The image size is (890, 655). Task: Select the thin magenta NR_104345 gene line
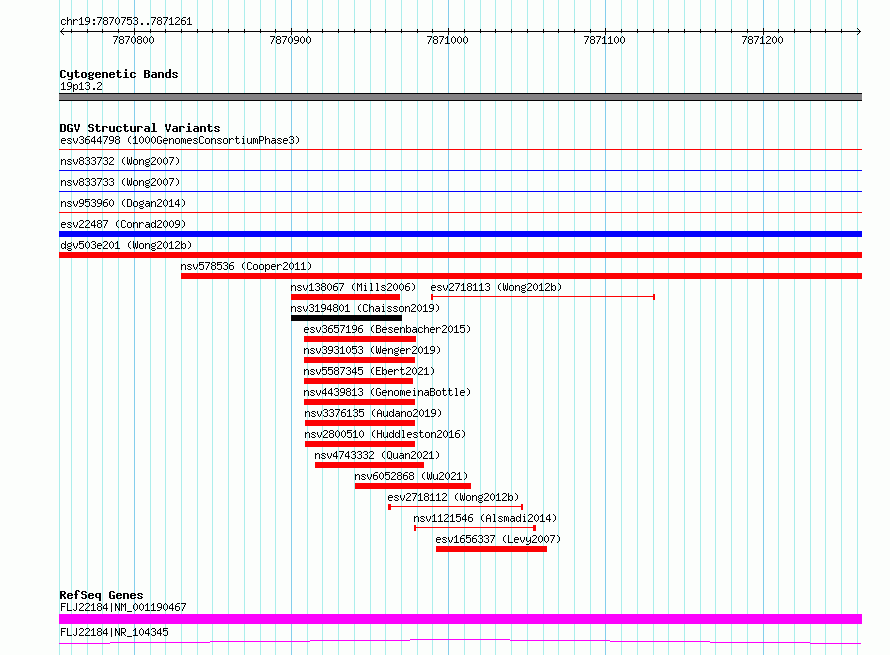(460, 641)
